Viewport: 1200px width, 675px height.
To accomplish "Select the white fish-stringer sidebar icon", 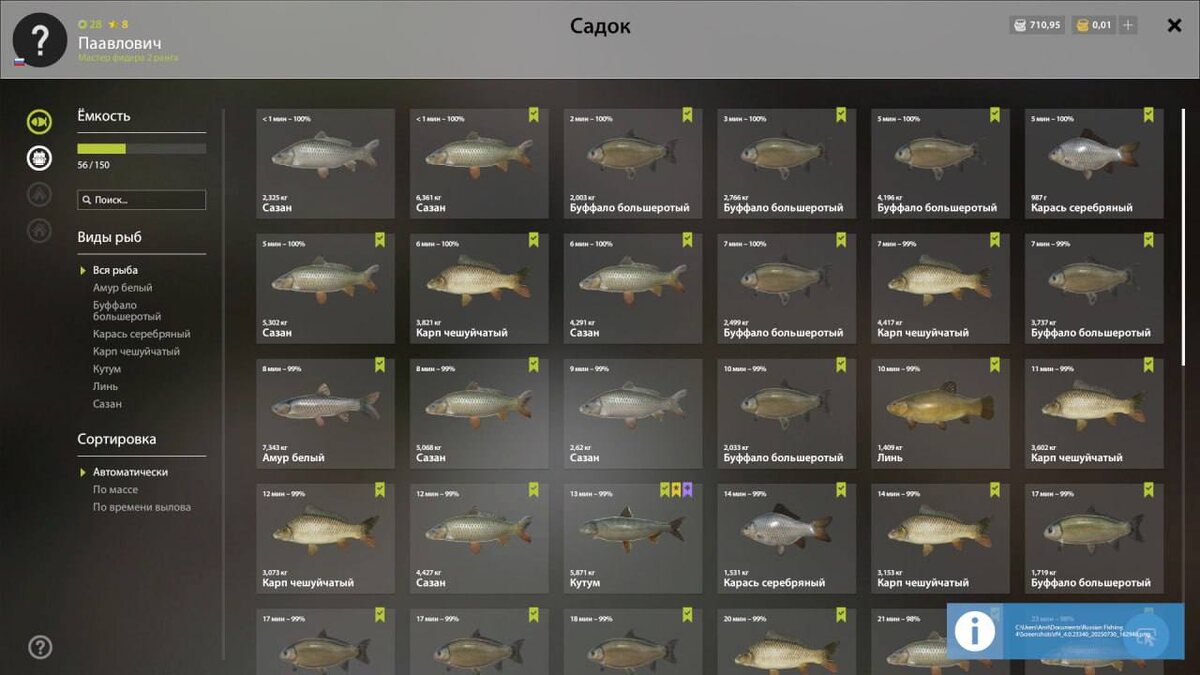I will coord(39,158).
